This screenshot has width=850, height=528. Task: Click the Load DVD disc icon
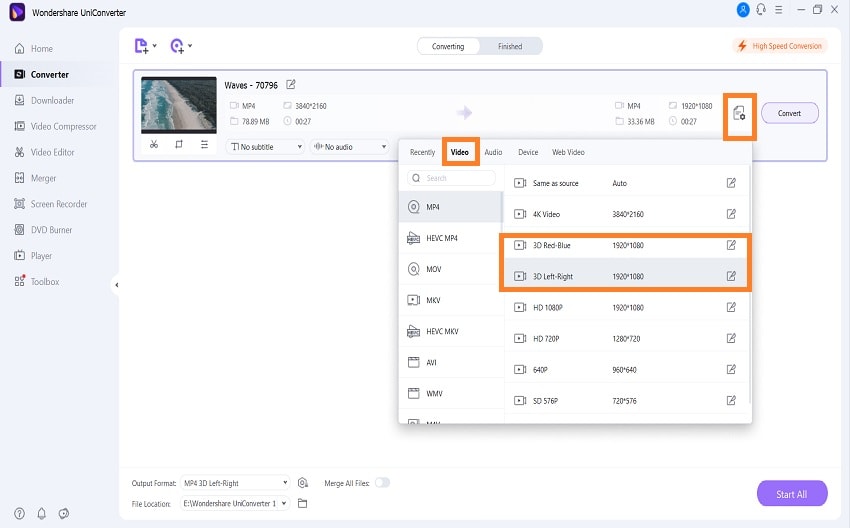[177, 46]
